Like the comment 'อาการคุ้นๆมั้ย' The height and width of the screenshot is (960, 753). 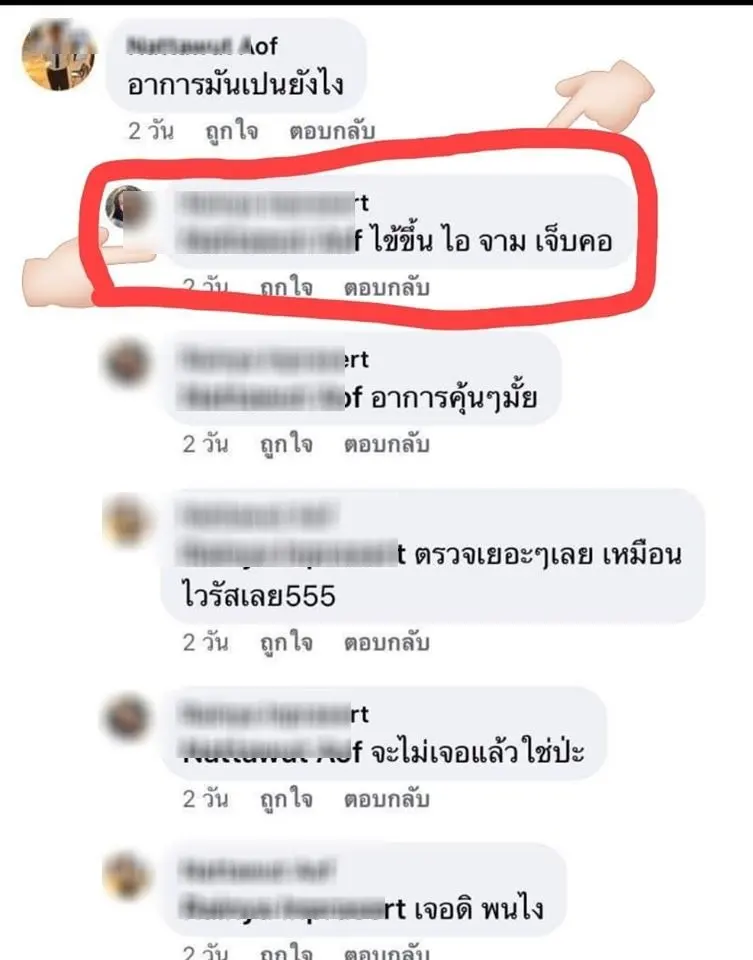coord(286,444)
